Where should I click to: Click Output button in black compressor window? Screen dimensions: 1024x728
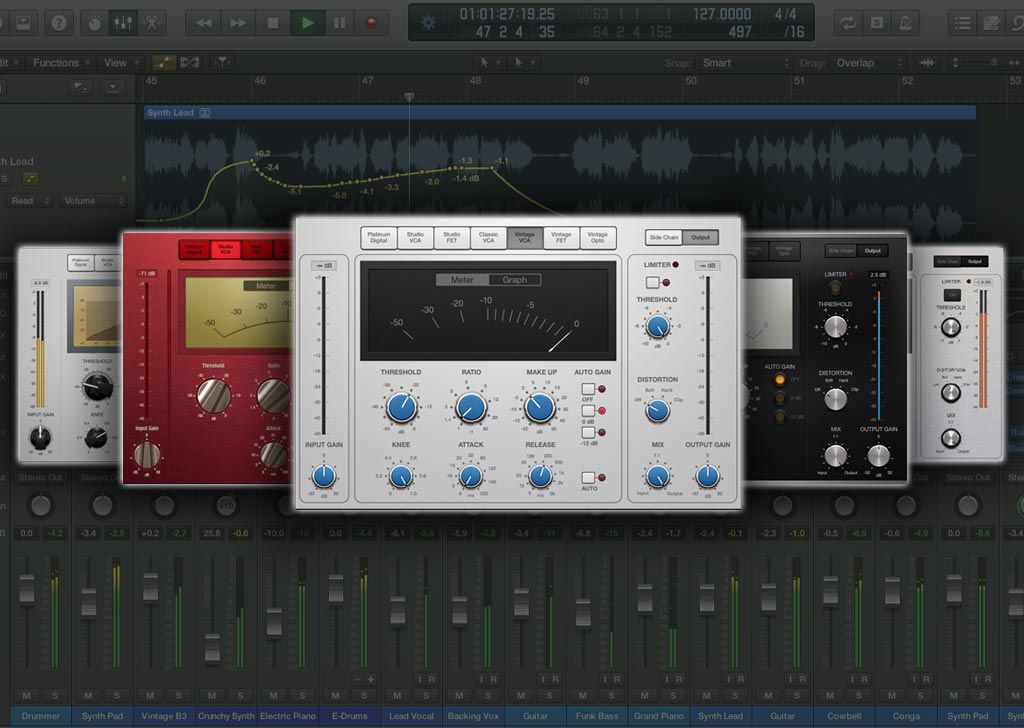click(872, 251)
